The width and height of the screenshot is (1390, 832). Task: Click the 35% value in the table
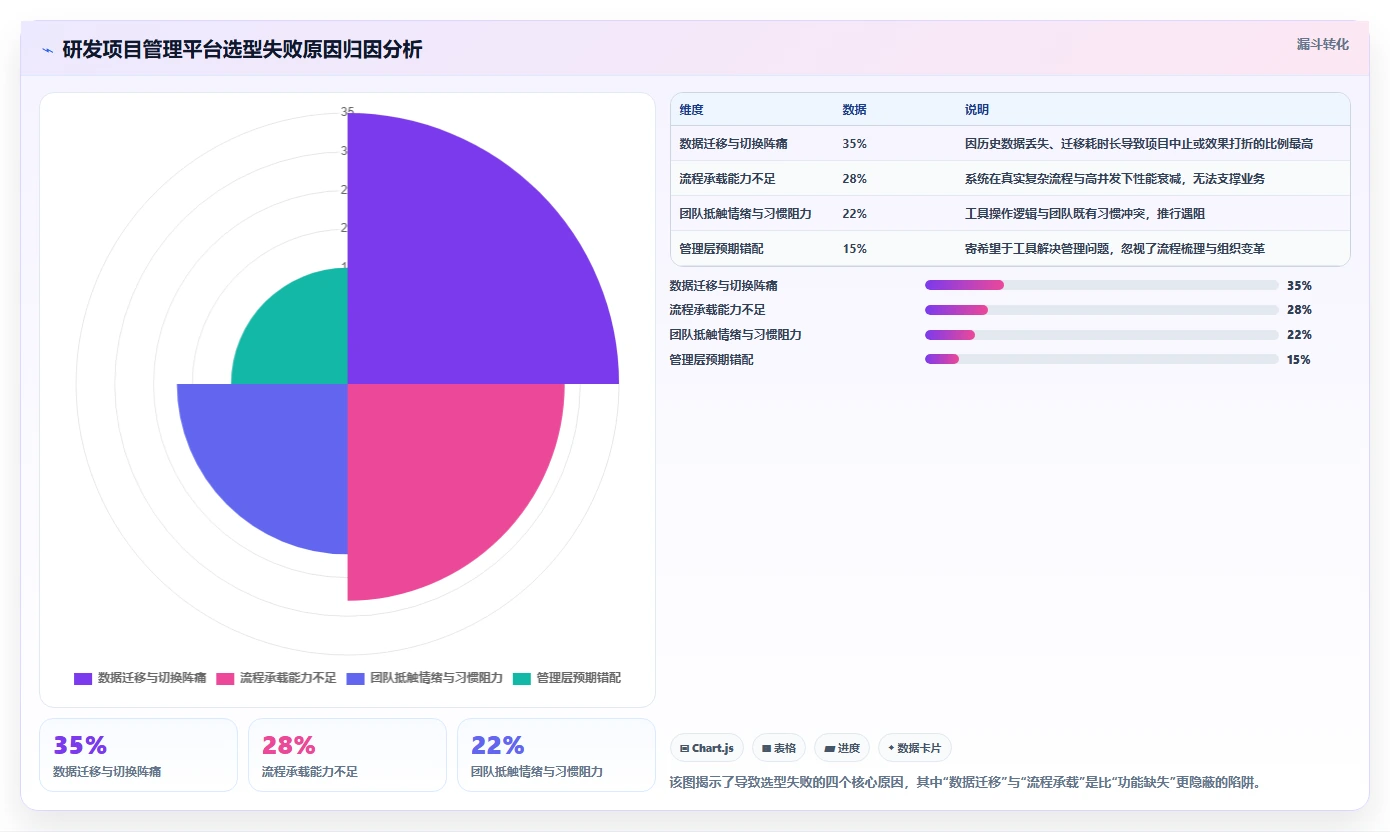855,144
